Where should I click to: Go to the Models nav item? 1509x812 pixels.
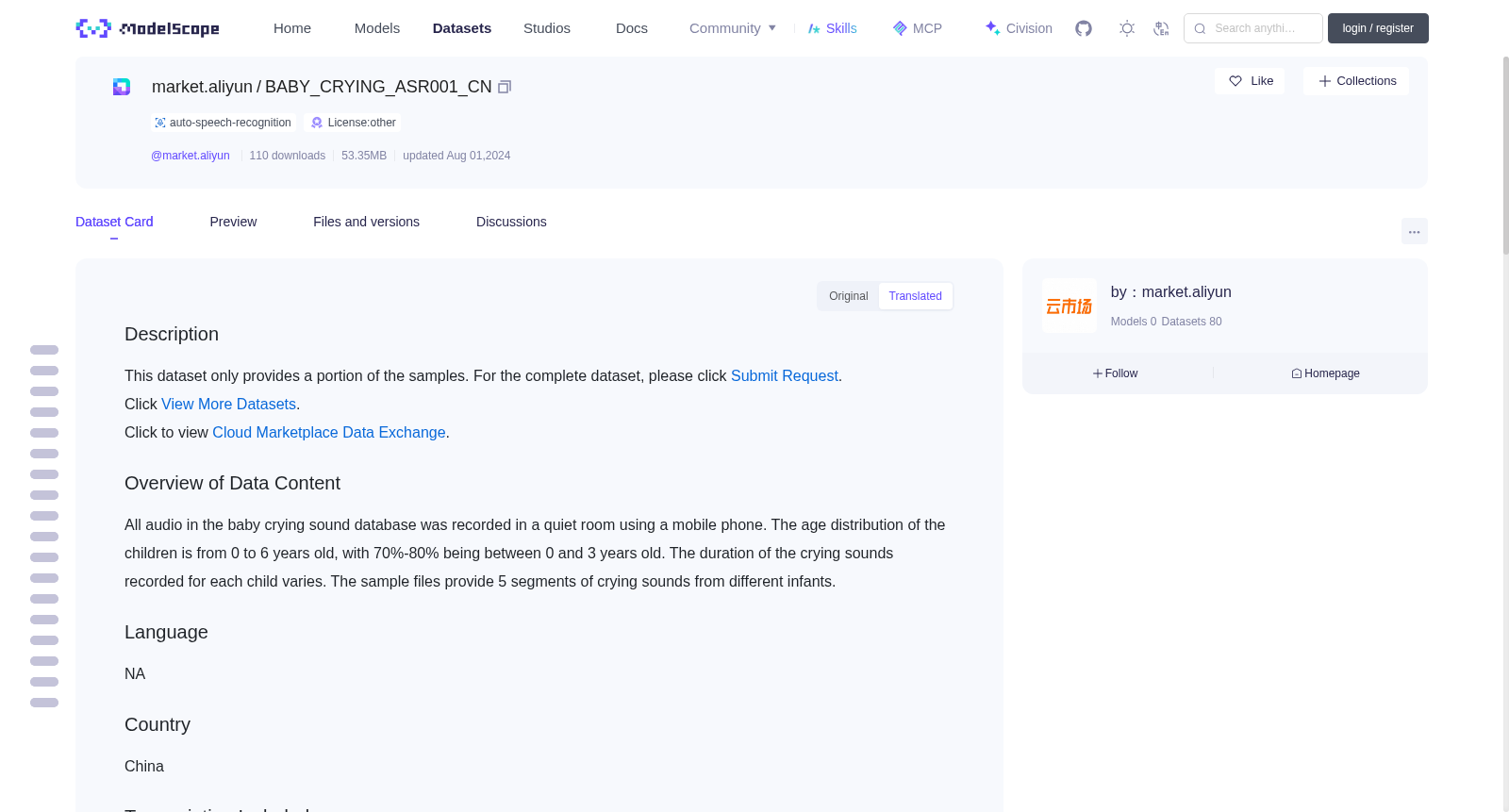click(377, 28)
